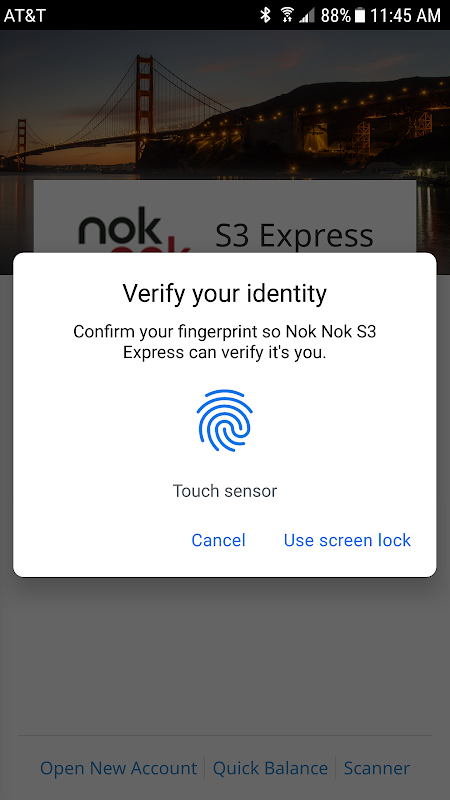Tap the fingerprint confirmation message text
Image resolution: width=450 pixels, height=800 pixels.
[224, 342]
